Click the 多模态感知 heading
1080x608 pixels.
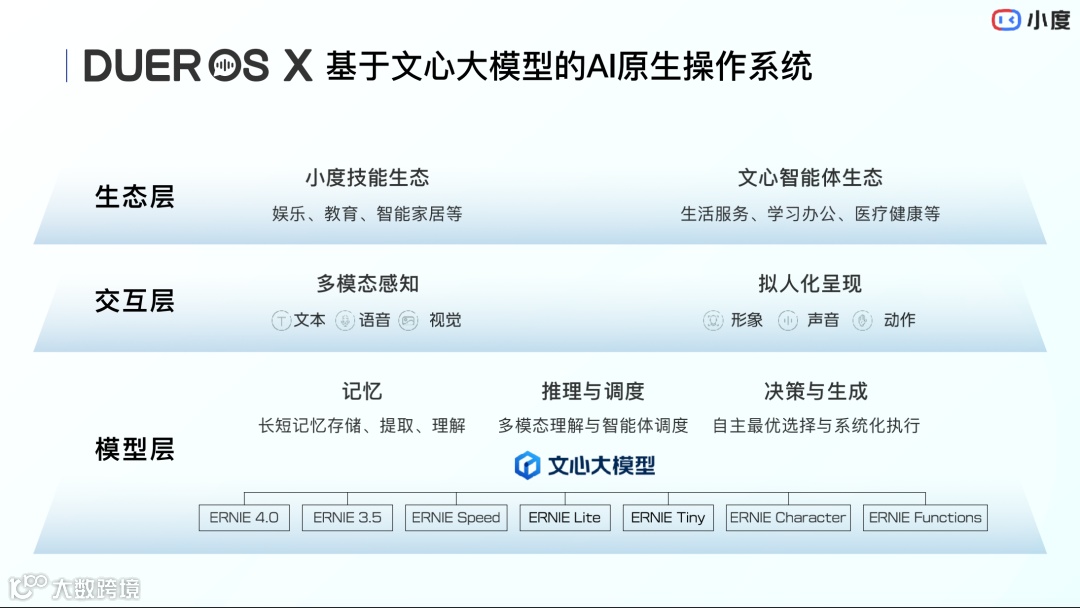pyautogui.click(x=367, y=283)
